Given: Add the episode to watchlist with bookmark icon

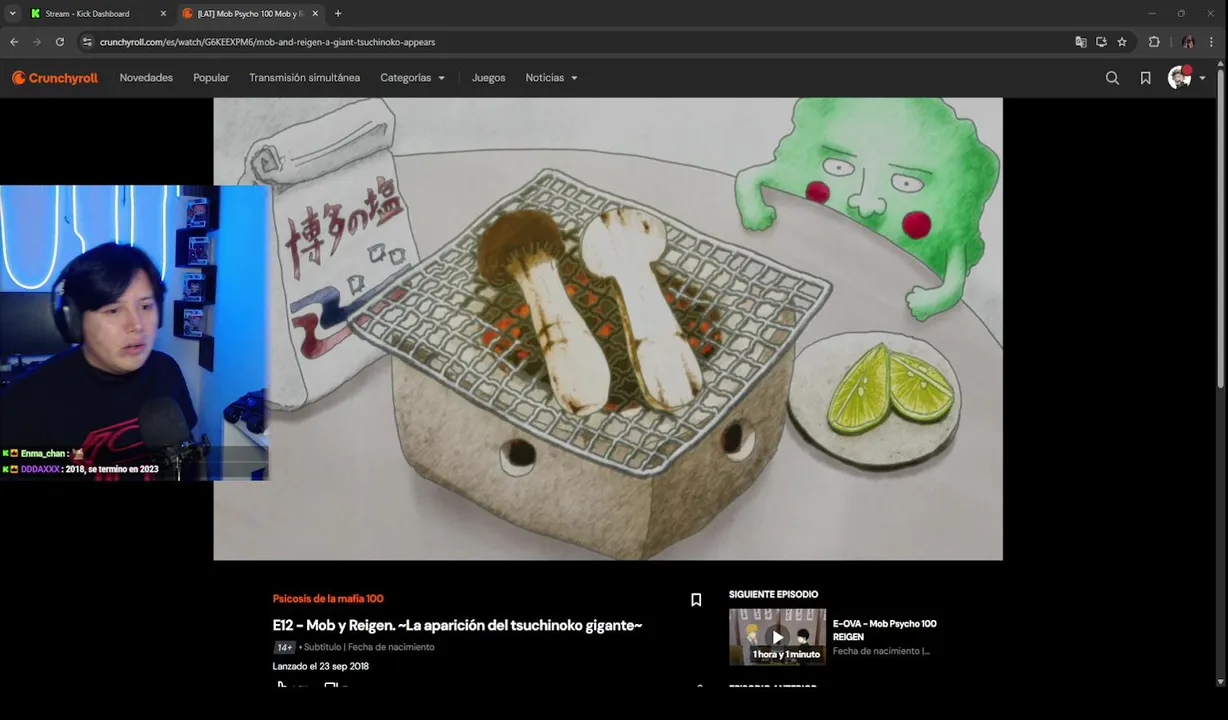Looking at the screenshot, I should tap(696, 600).
